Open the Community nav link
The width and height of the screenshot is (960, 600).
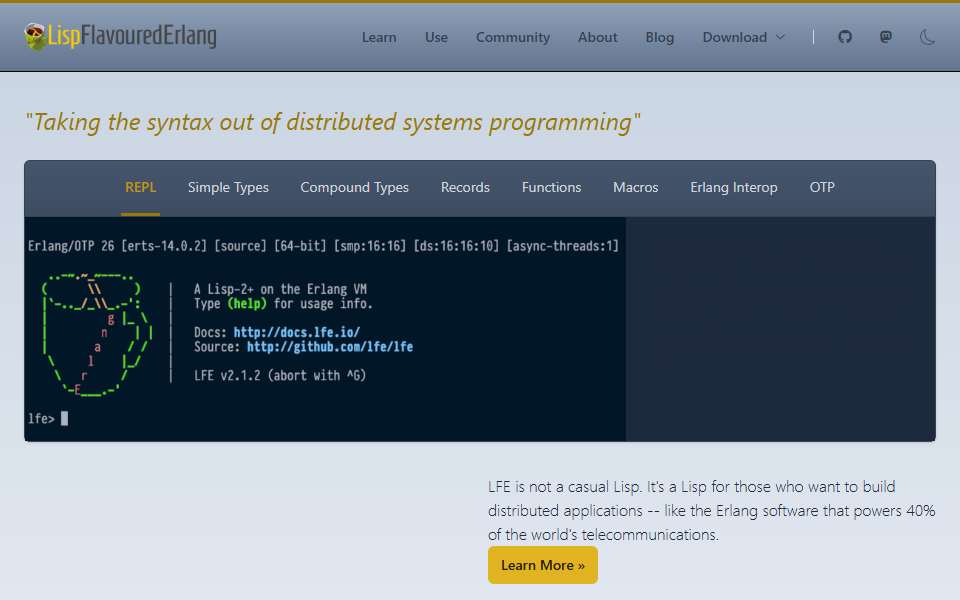pos(513,37)
